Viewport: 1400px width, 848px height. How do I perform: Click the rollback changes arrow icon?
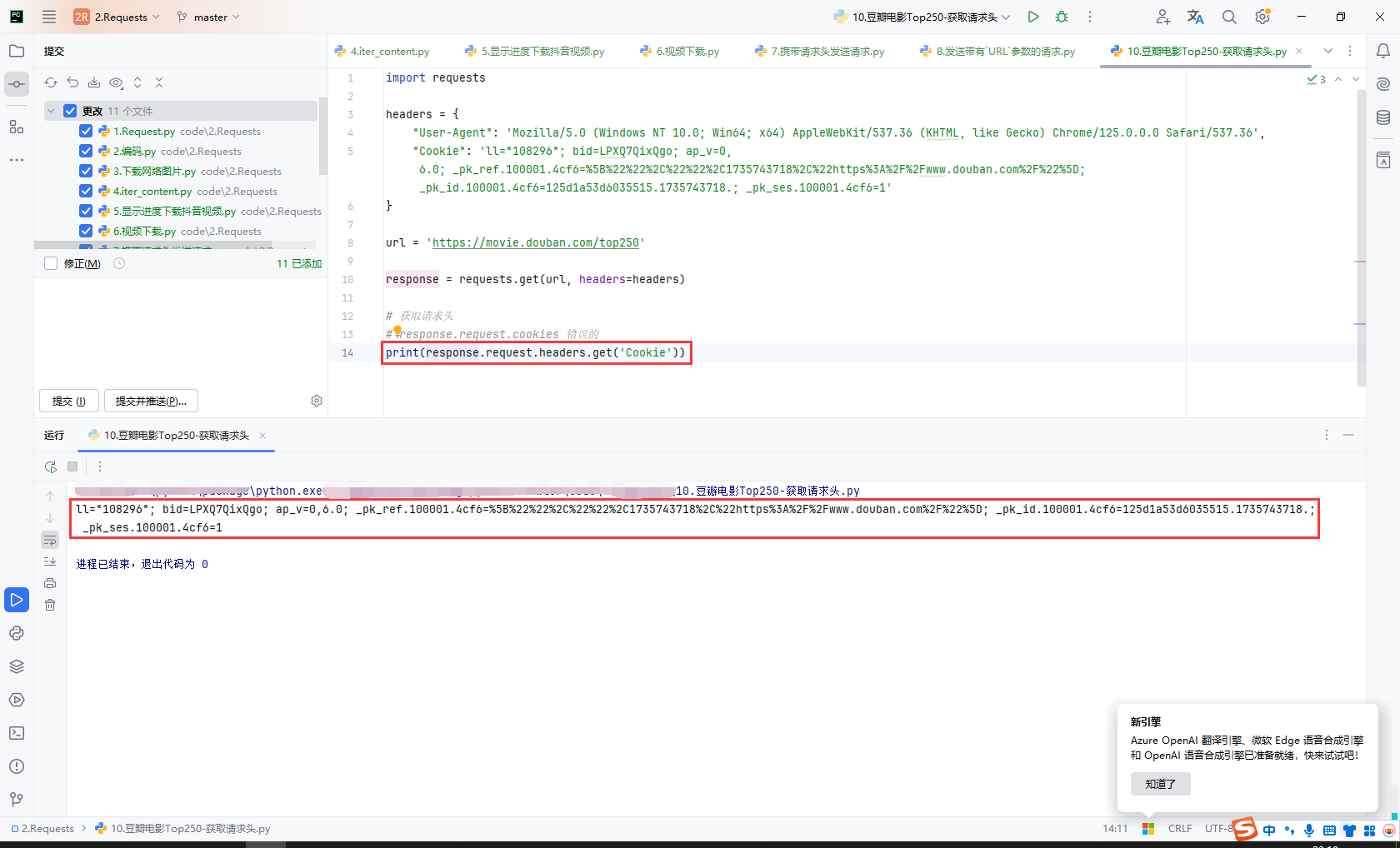tap(72, 82)
